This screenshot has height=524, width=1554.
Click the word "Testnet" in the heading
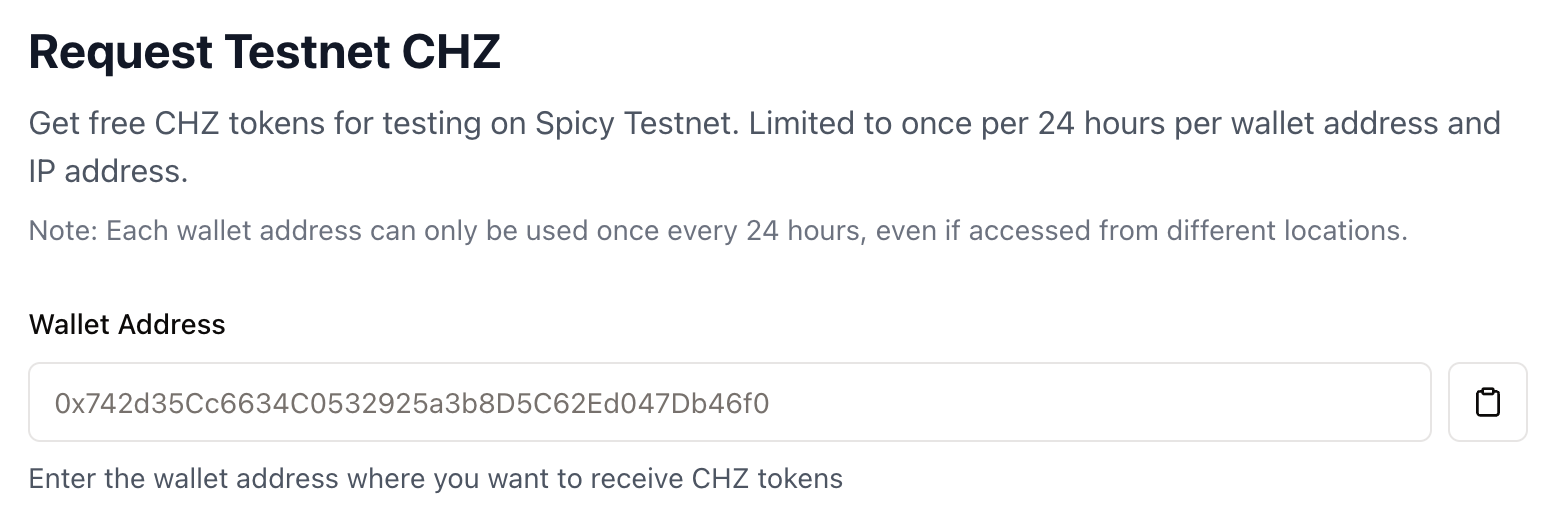click(x=306, y=52)
